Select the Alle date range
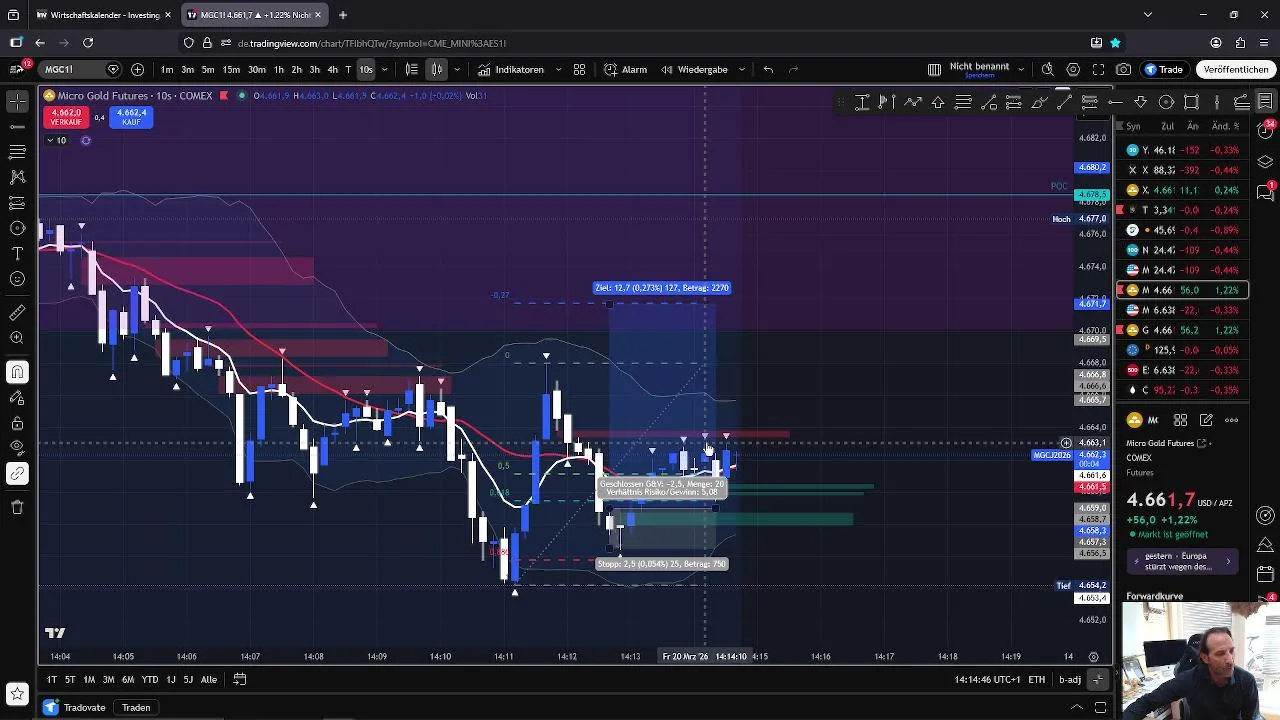Viewport: 1280px width, 720px height. tap(209, 679)
